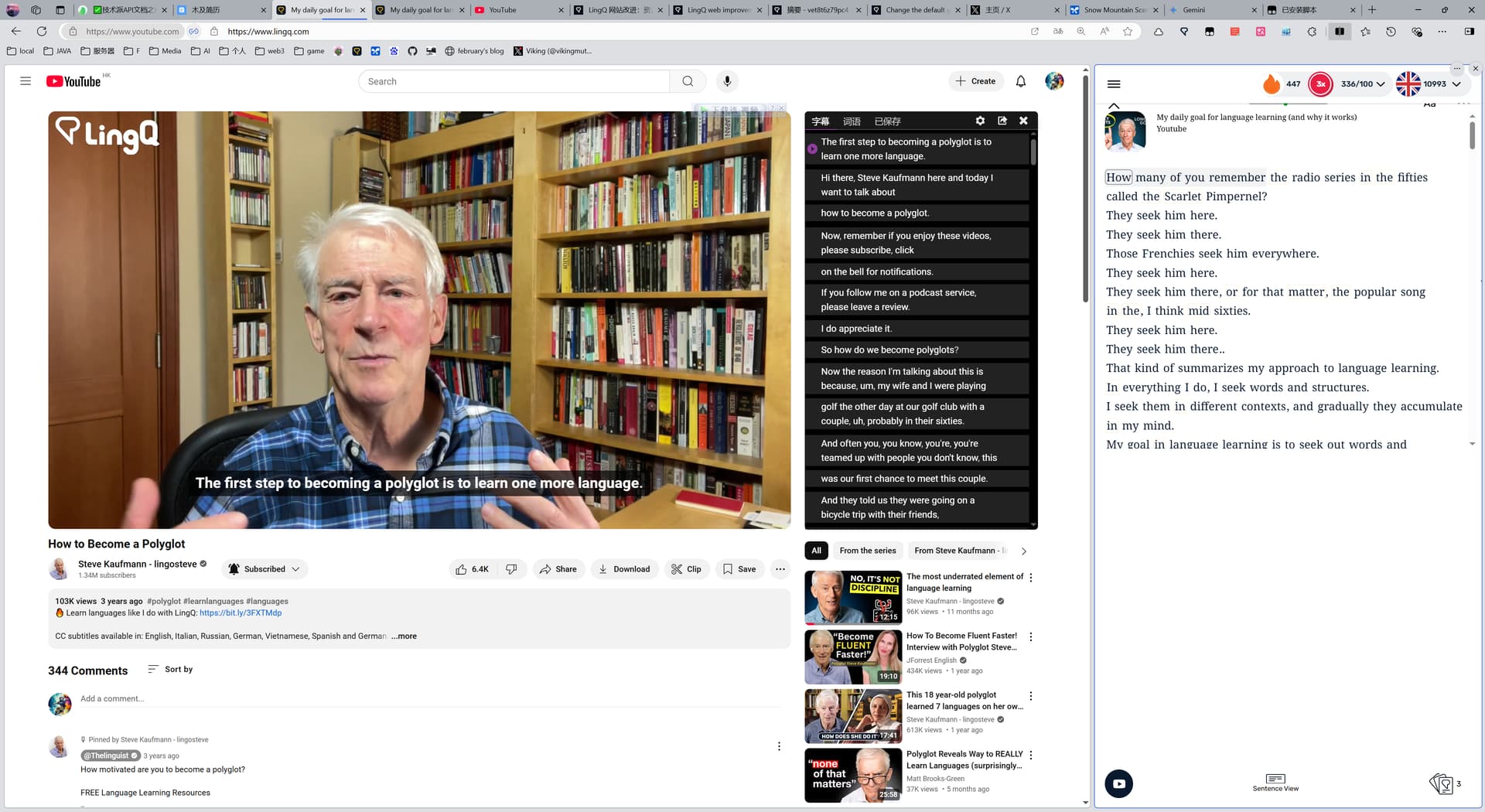Close the subtitle transcript panel
Screen dimensions: 1485x812
pos(1023,121)
